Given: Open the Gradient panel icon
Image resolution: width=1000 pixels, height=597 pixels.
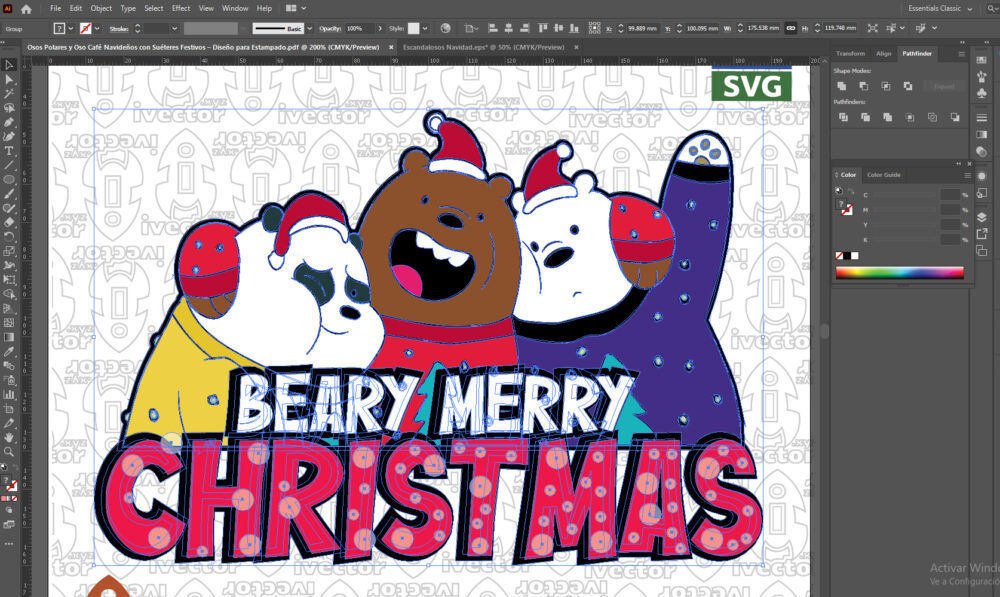Looking at the screenshot, I should click(982, 135).
